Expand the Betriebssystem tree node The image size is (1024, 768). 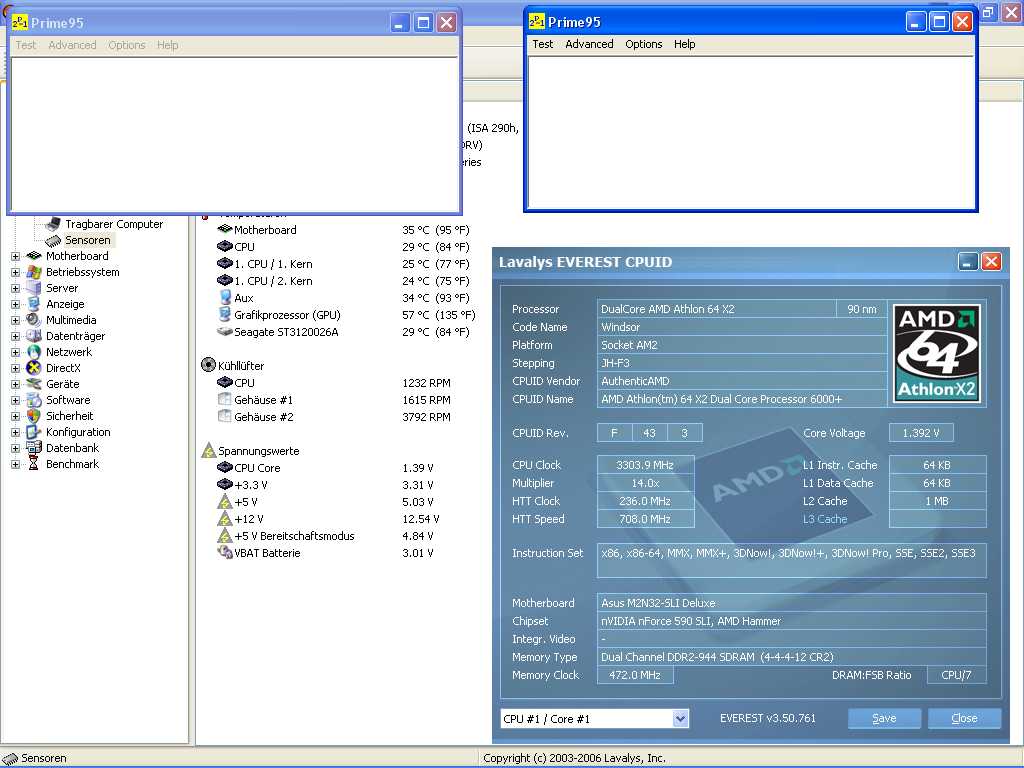[16, 272]
